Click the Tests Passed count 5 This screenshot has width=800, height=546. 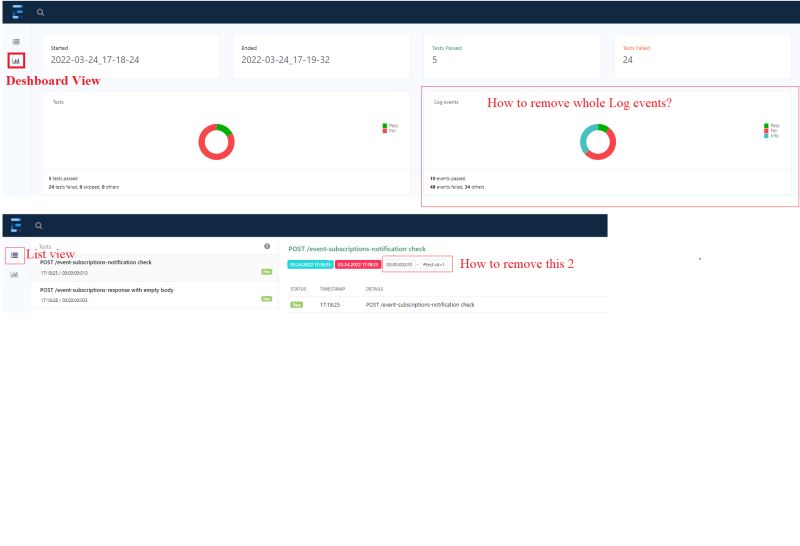tap(435, 60)
